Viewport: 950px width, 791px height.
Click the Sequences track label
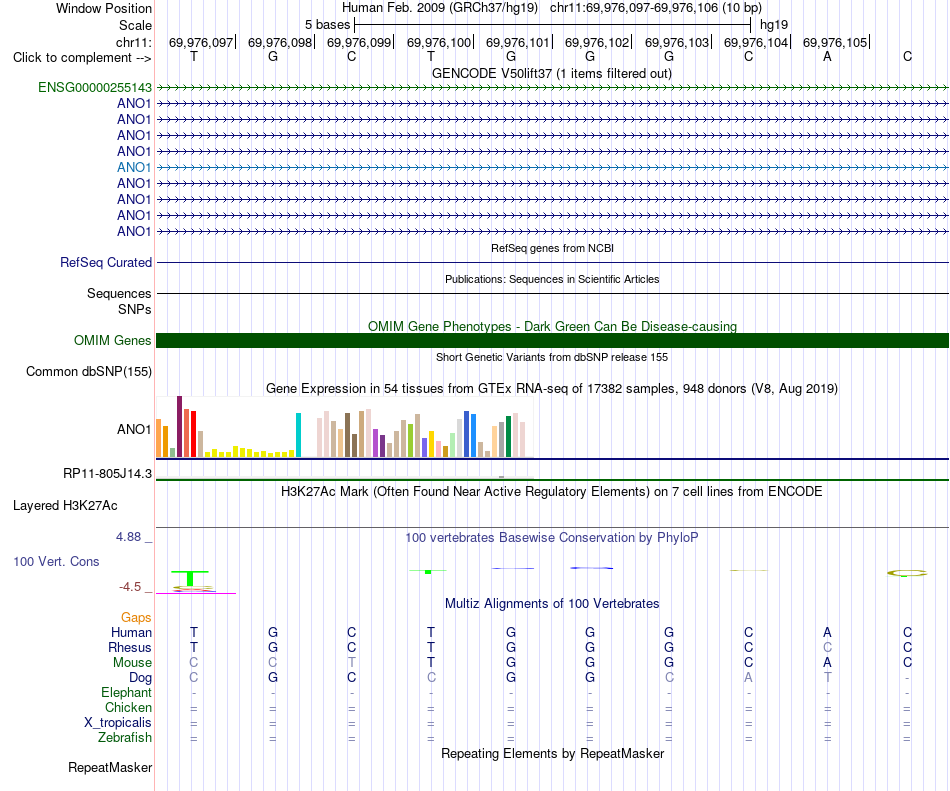[x=119, y=293]
